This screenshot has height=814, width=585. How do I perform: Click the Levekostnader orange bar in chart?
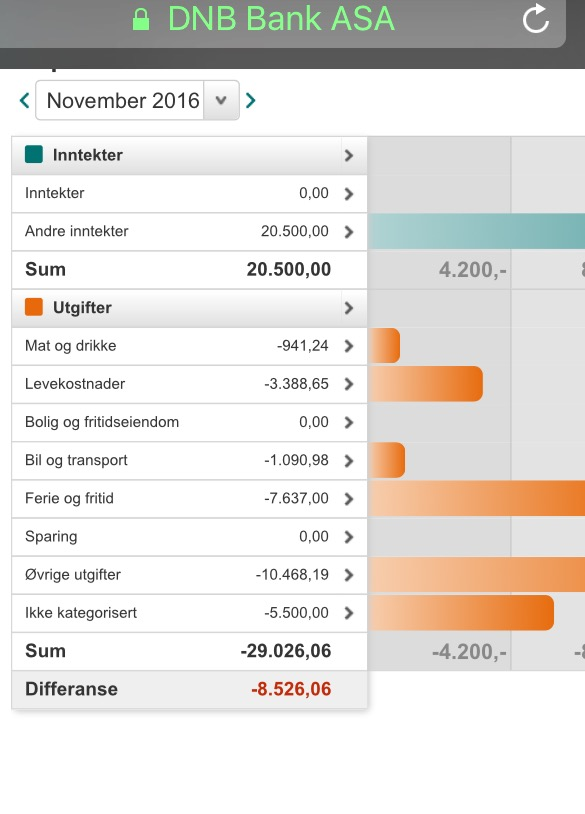coord(425,384)
